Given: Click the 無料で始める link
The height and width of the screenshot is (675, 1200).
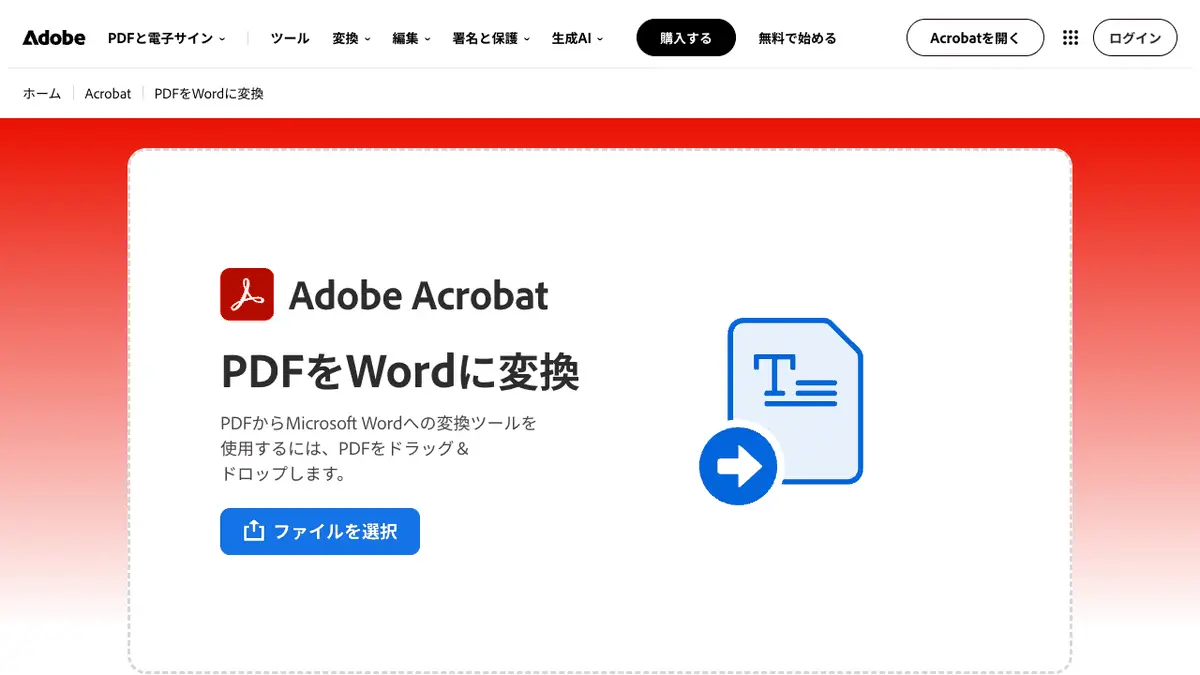Looking at the screenshot, I should click(797, 38).
